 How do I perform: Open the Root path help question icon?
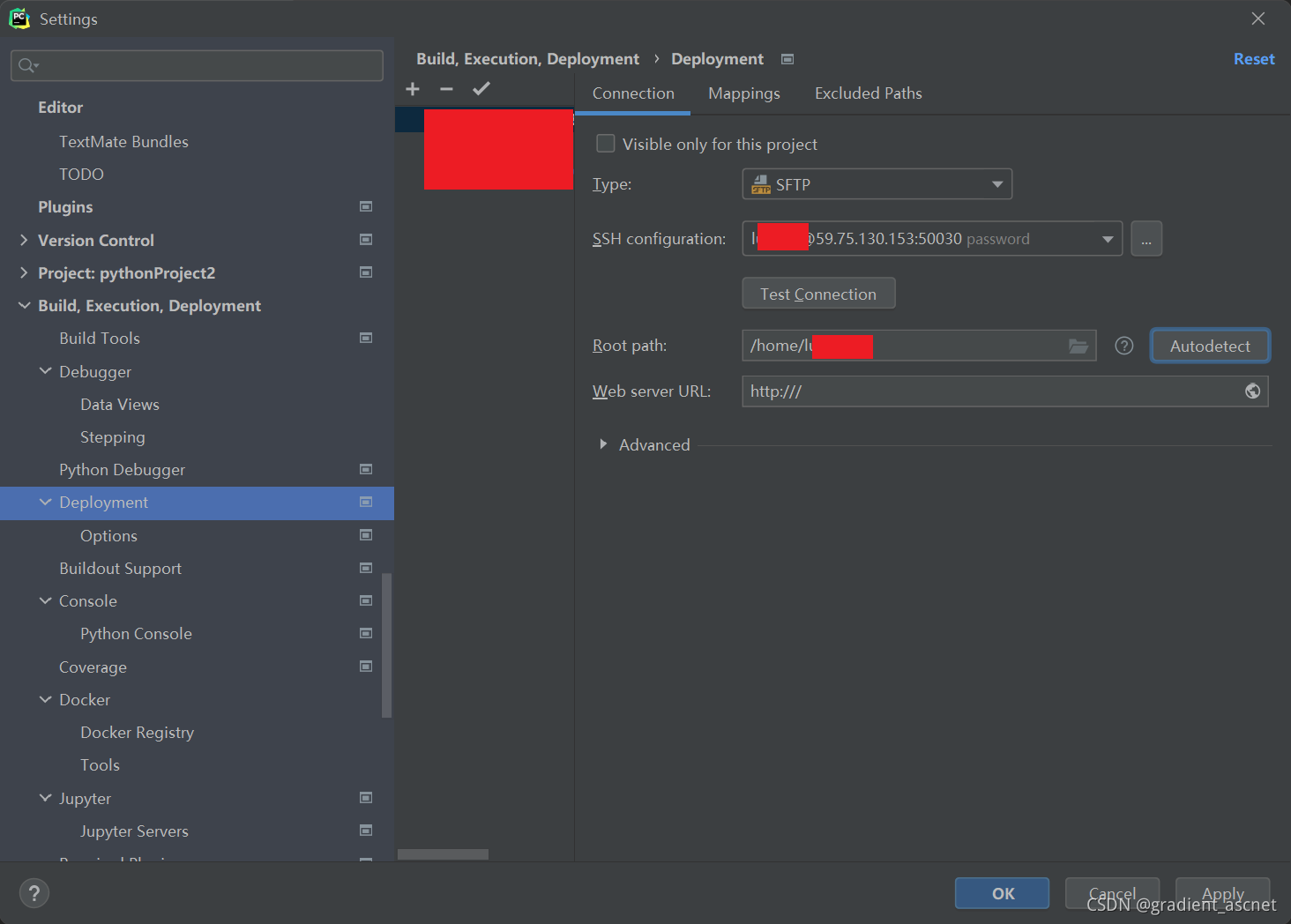coord(1124,346)
